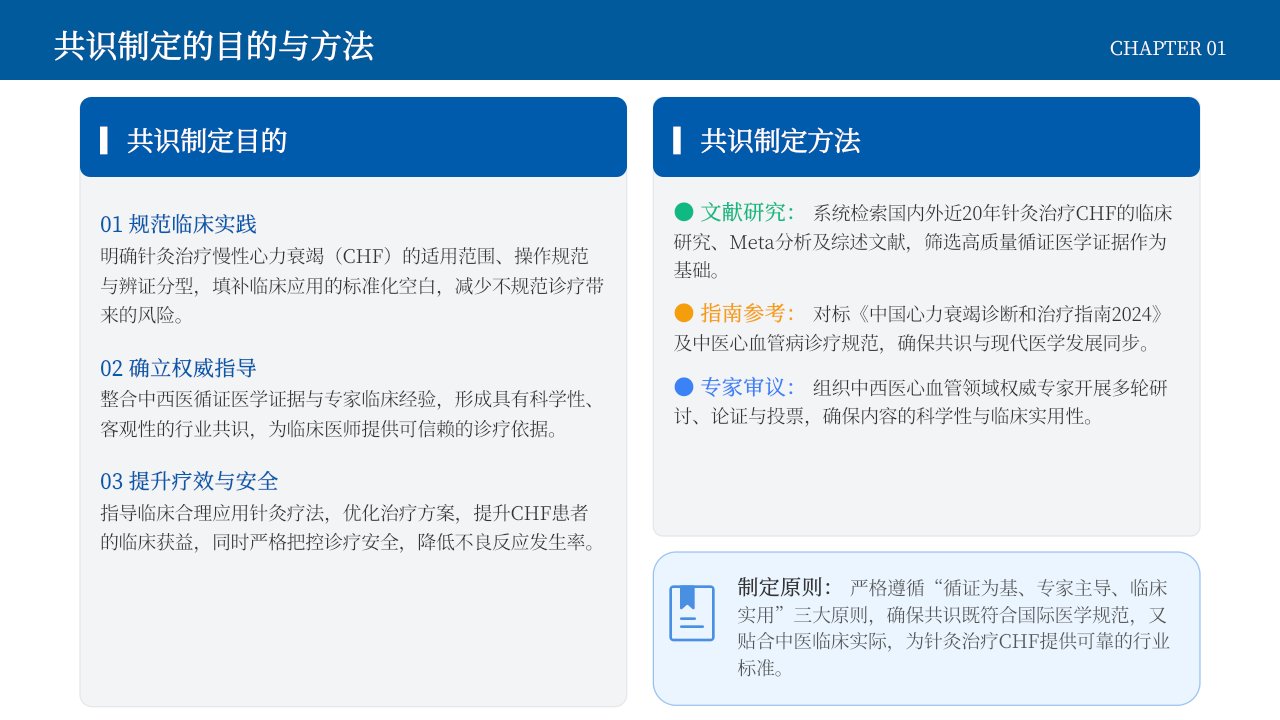Image resolution: width=1280 pixels, height=720 pixels.
Task: Click the CHAPTER 01 label
Action: pos(1168,48)
